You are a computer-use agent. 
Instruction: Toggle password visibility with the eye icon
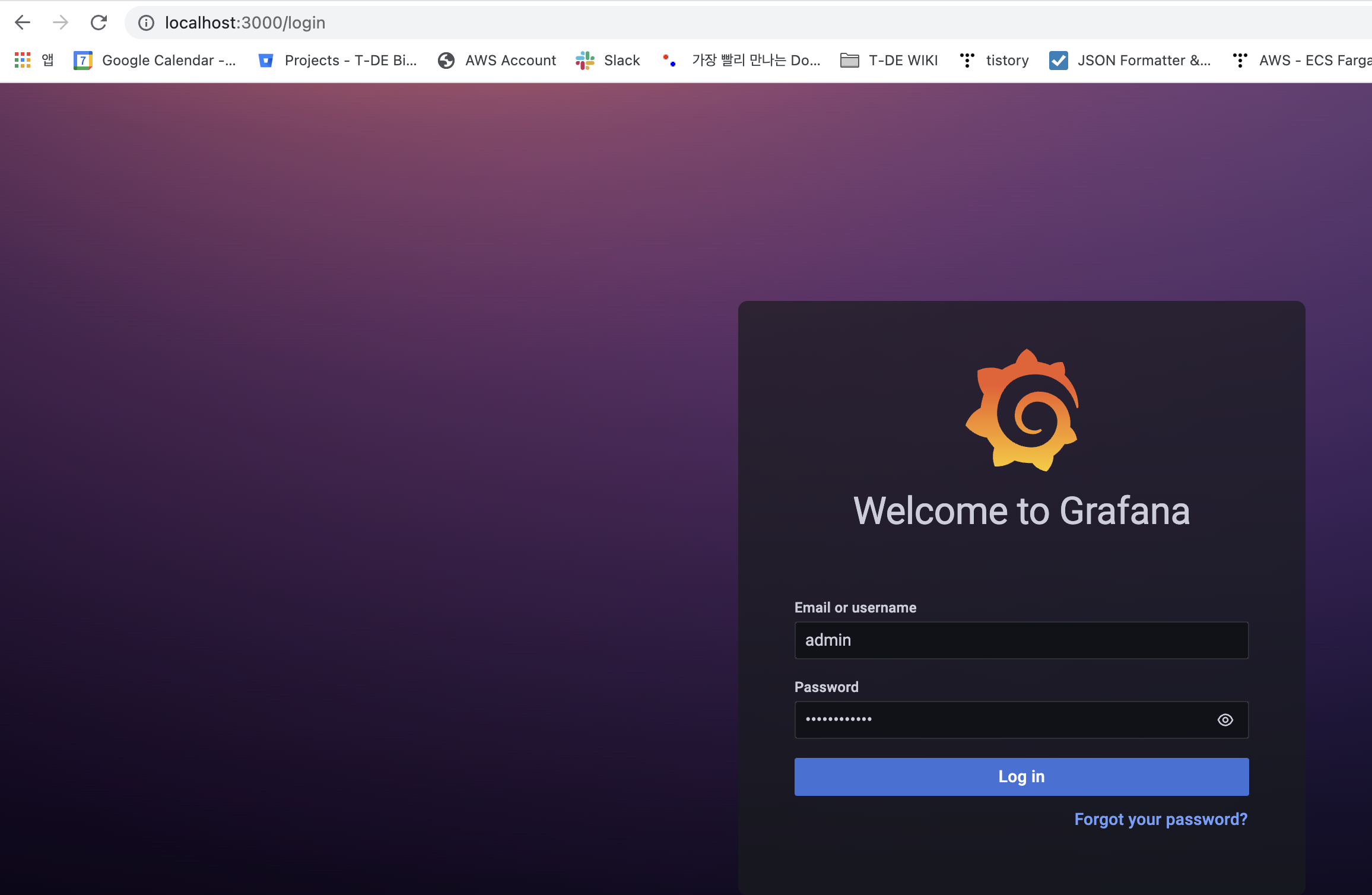pos(1225,720)
